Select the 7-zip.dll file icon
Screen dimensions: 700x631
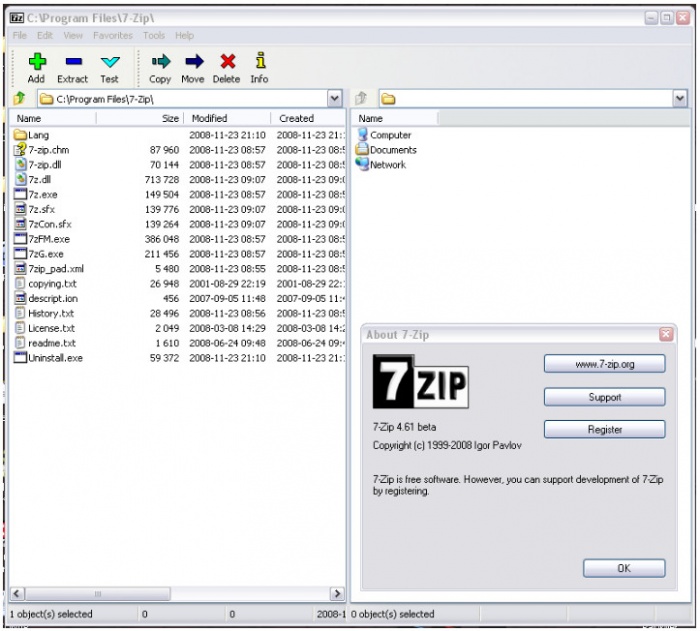20,164
